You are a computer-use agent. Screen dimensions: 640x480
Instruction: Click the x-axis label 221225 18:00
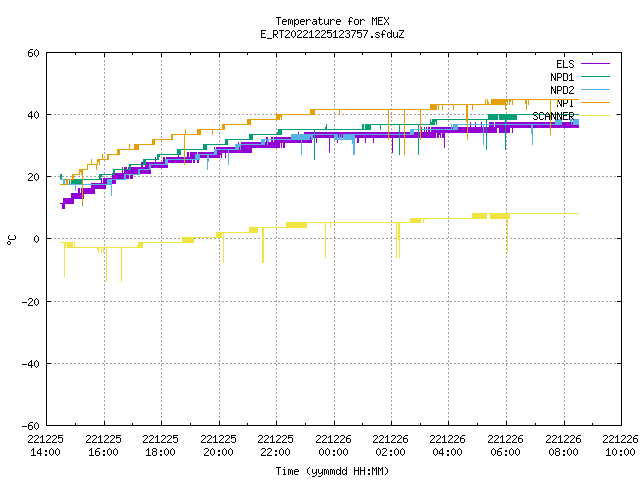pyautogui.click(x=161, y=446)
